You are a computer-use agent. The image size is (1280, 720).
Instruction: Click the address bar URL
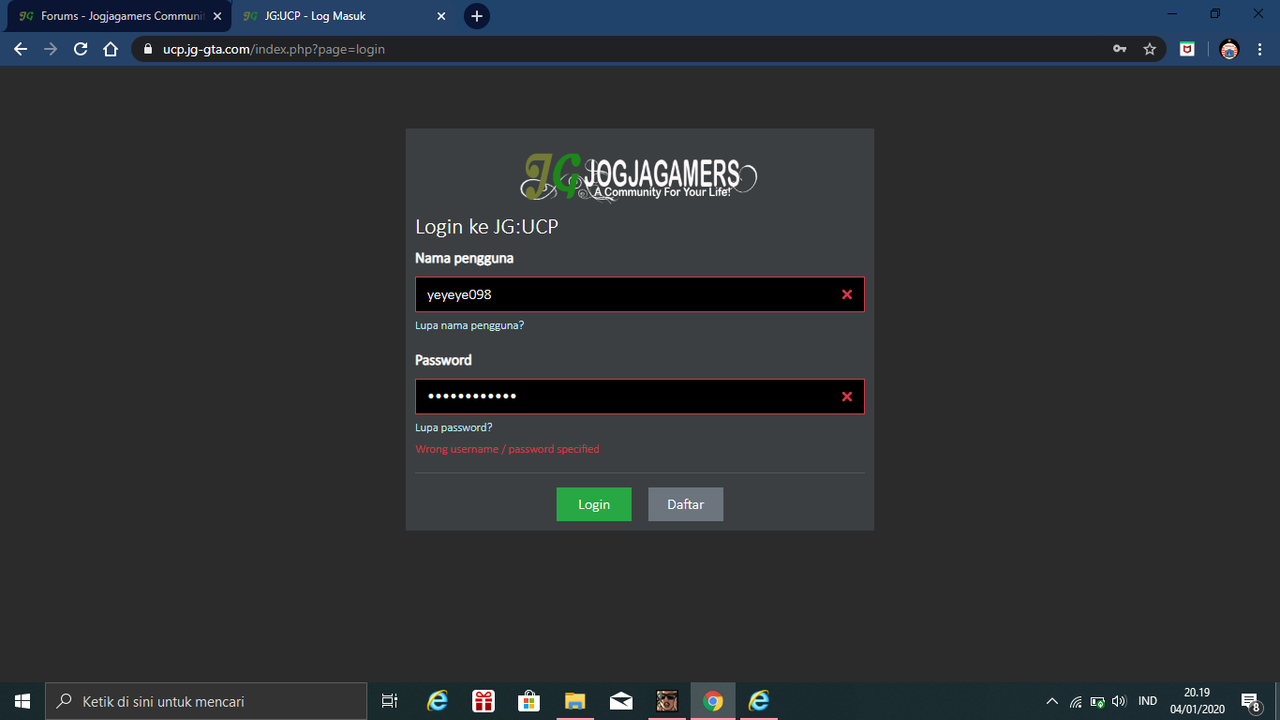[x=274, y=49]
